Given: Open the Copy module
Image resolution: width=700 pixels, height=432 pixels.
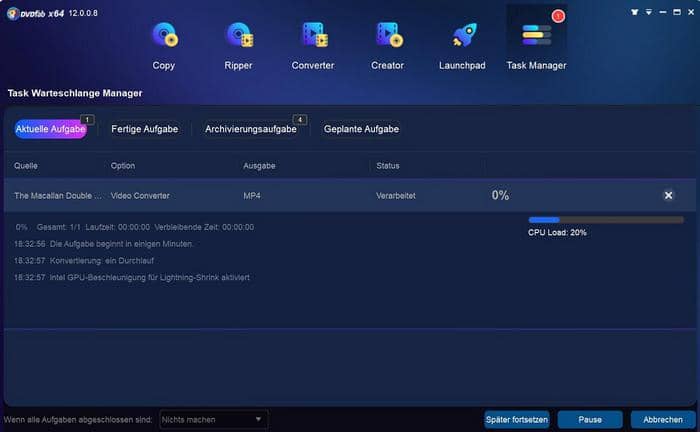Looking at the screenshot, I should point(164,46).
